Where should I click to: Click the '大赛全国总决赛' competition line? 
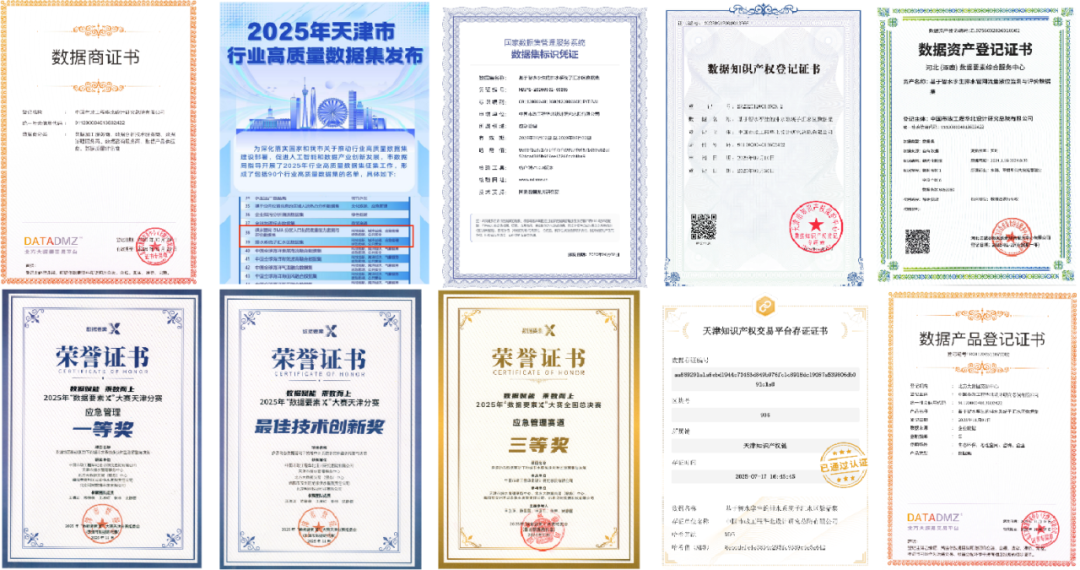click(539, 405)
